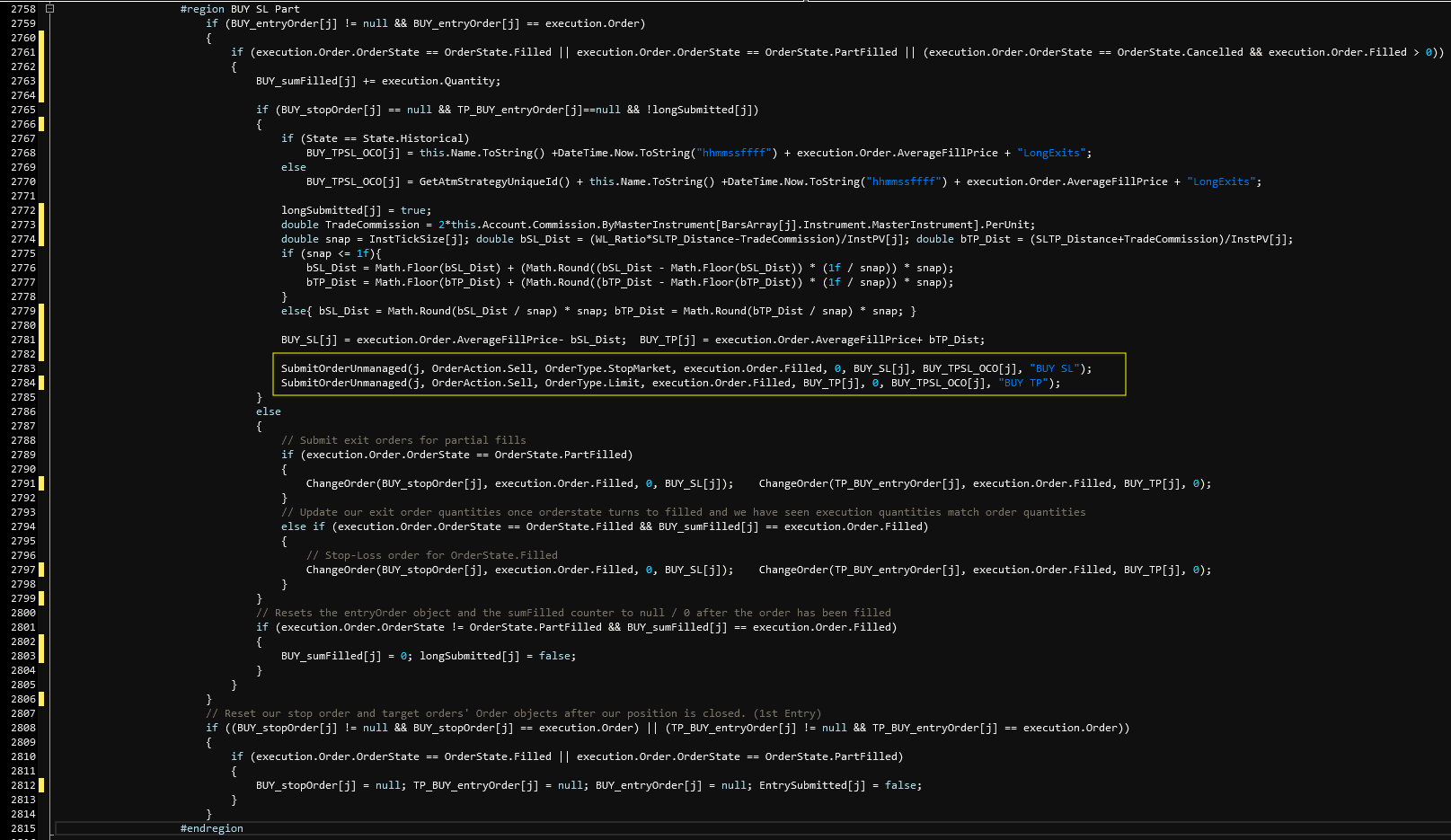Click the longSubmitted assignment on line 2772
Image resolution: width=1451 pixels, height=840 pixels.
(350, 209)
